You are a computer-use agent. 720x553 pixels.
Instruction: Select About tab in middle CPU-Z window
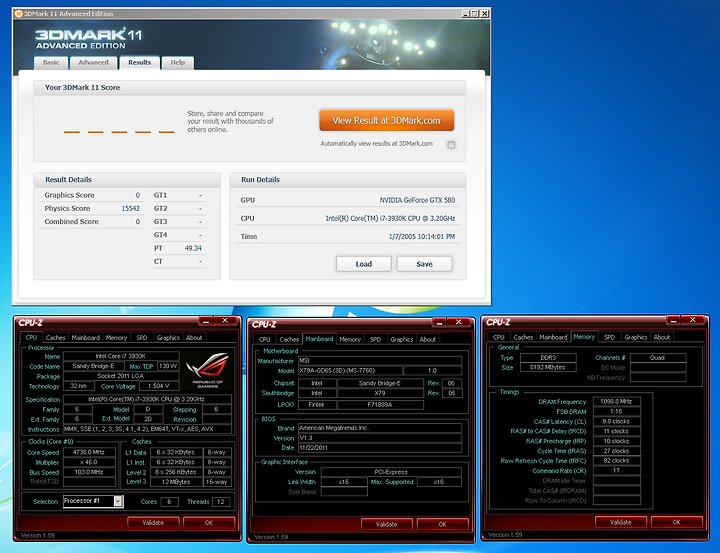tap(428, 339)
